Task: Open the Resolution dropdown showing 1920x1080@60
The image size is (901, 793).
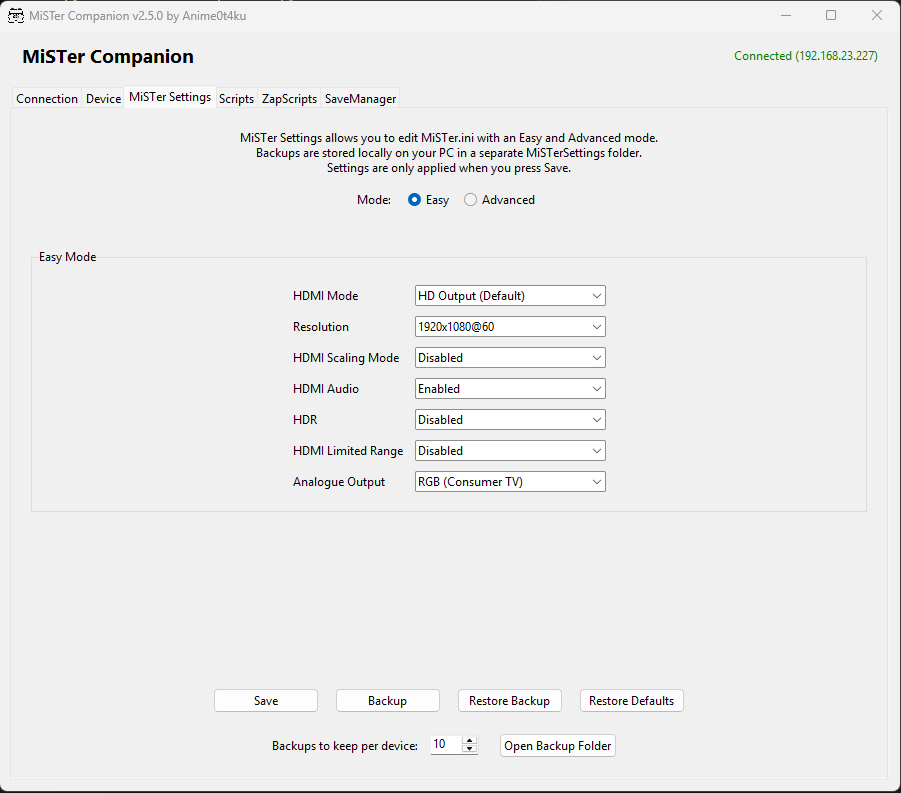Action: [x=510, y=327]
